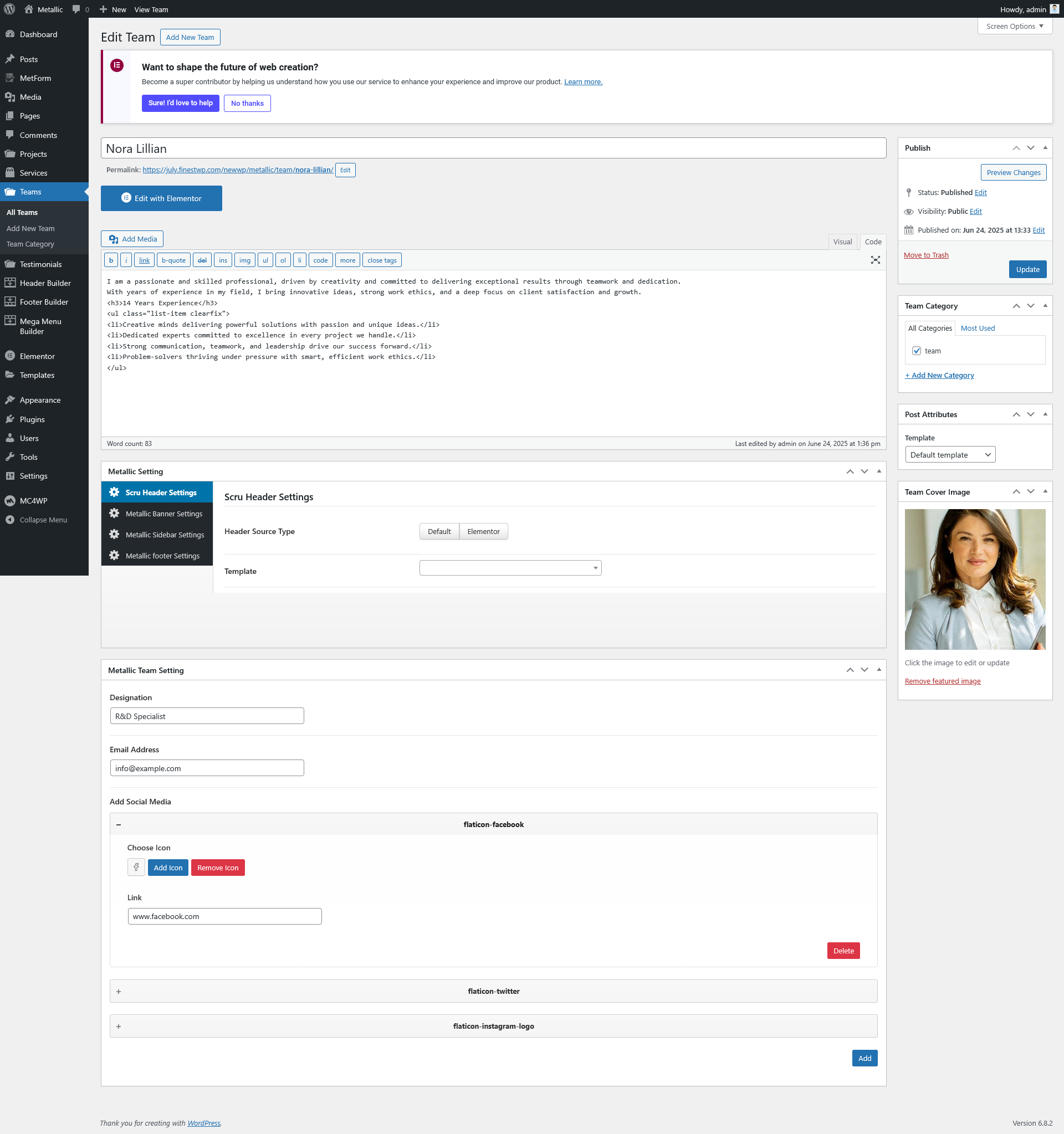The image size is (1064, 1134).
Task: Open Plugins from the sidebar
Action: (32, 419)
